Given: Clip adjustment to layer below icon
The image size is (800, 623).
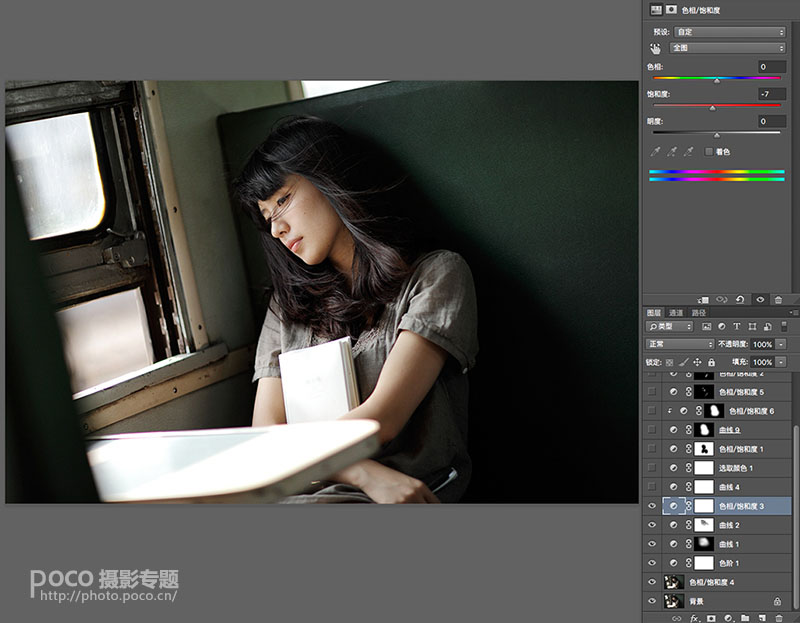Looking at the screenshot, I should [x=704, y=300].
